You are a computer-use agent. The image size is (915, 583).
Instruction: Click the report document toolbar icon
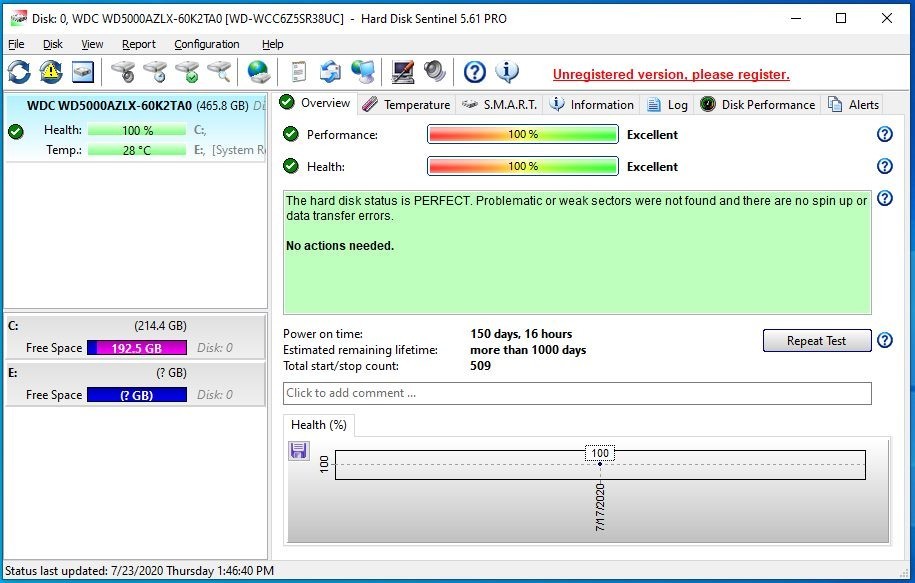point(299,72)
